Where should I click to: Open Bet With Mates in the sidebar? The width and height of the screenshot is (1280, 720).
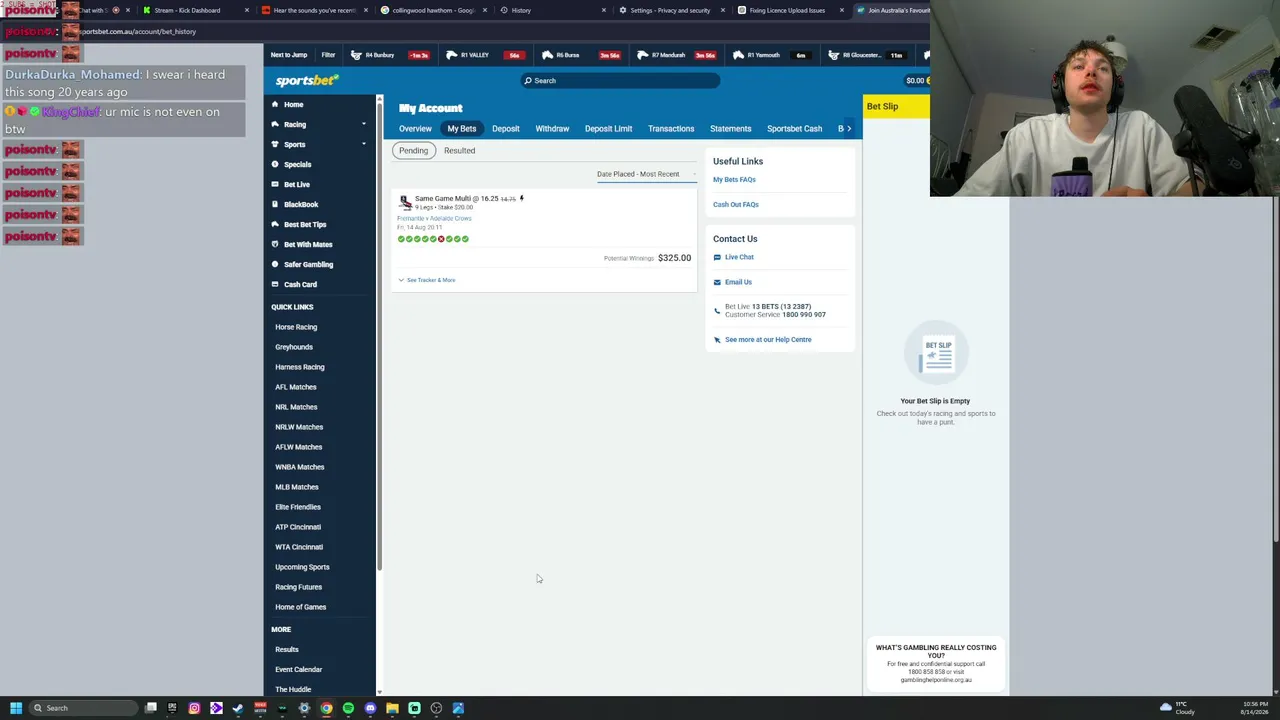tap(308, 244)
